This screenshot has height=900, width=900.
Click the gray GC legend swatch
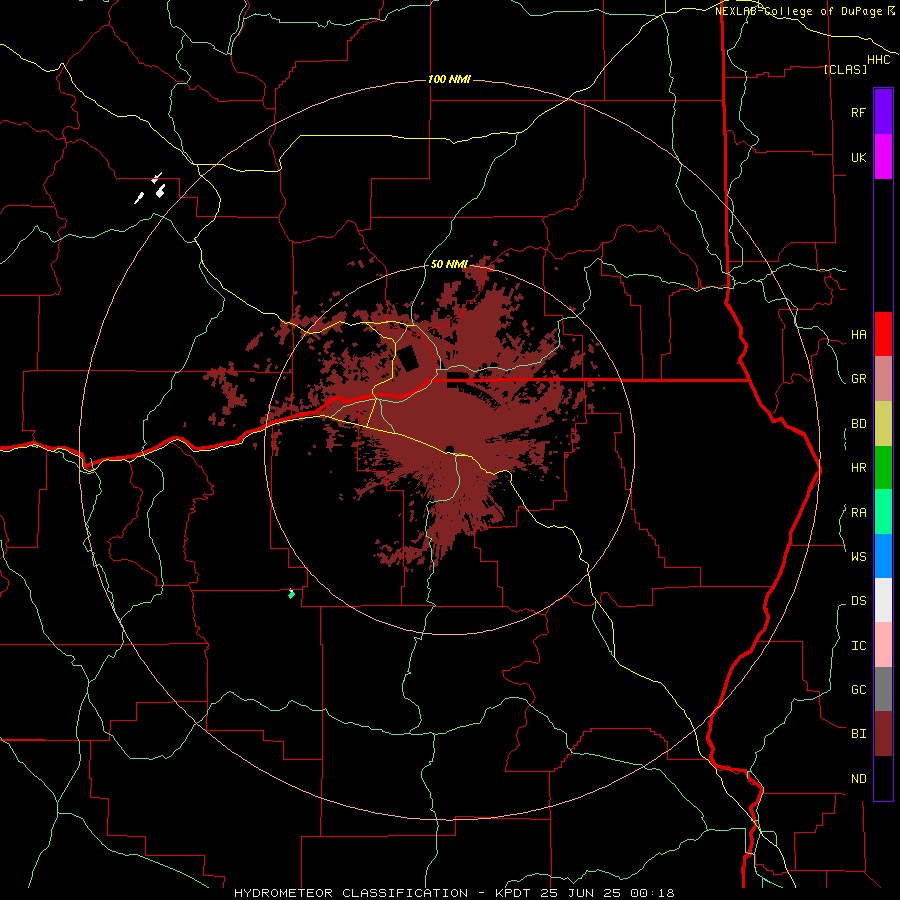pyautogui.click(x=883, y=689)
